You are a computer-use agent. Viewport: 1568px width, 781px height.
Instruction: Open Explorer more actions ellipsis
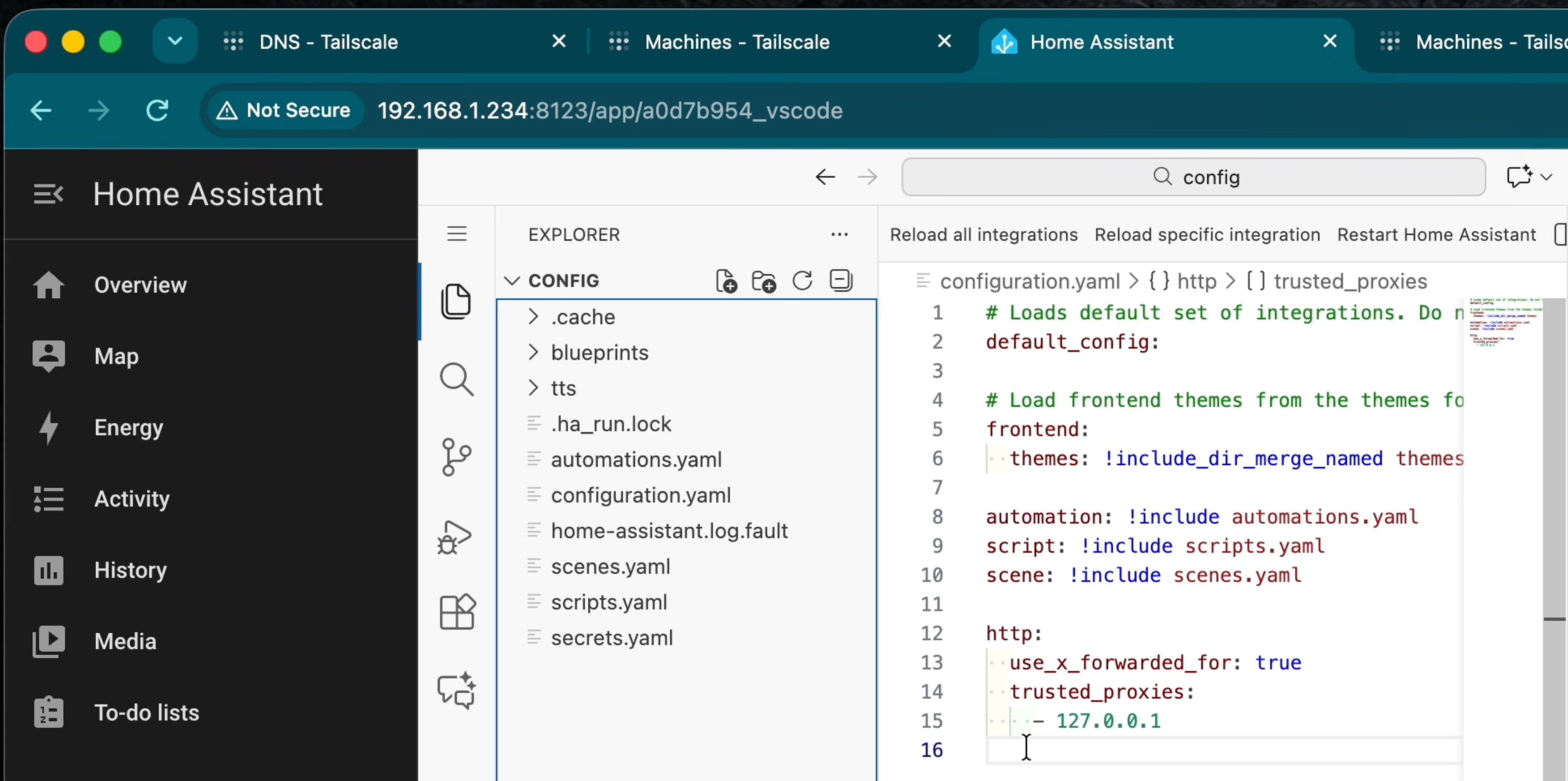coord(840,234)
